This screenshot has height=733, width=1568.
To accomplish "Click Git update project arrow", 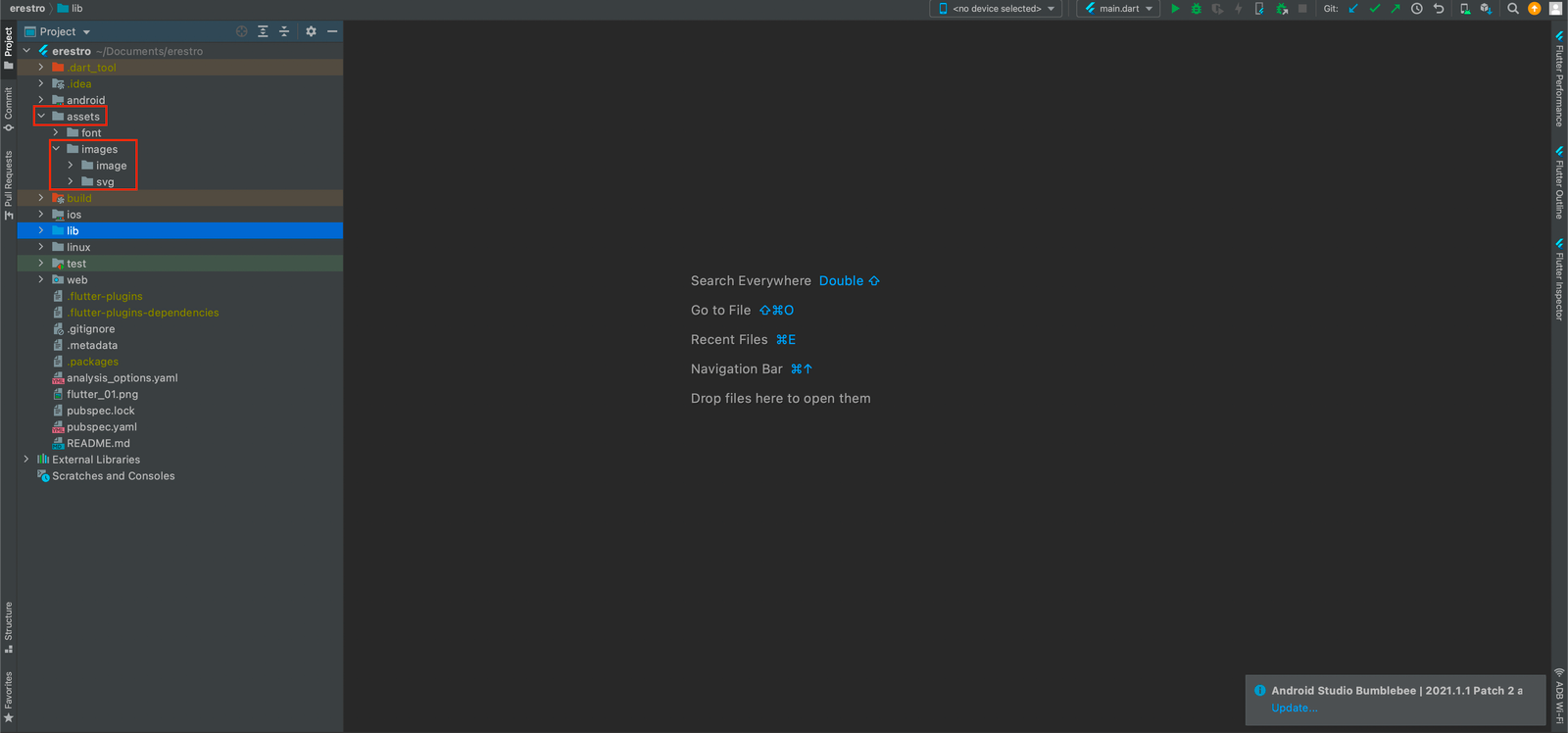I will [x=1353, y=9].
